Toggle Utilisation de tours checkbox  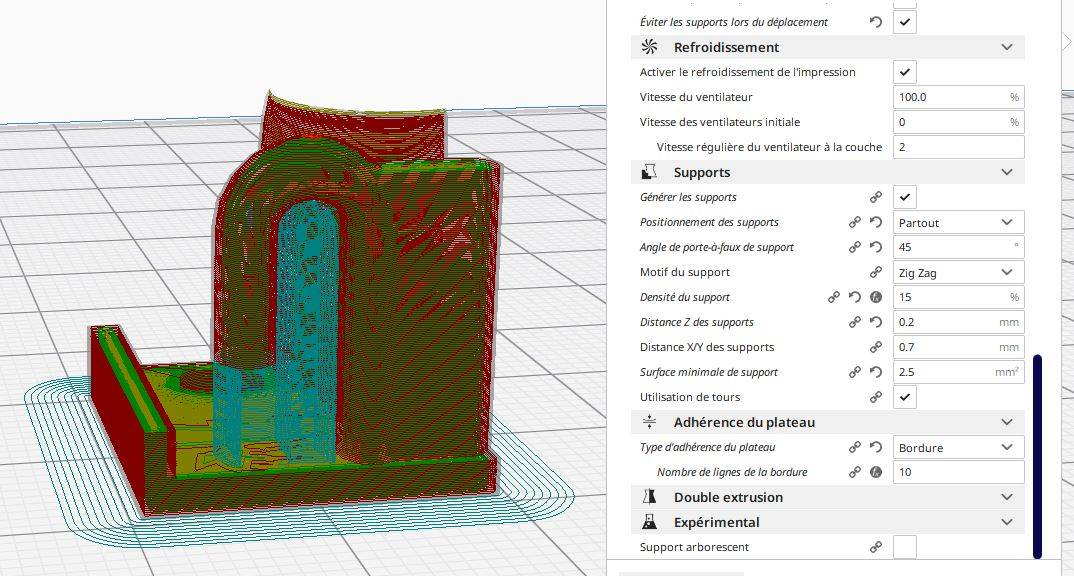[905, 397]
